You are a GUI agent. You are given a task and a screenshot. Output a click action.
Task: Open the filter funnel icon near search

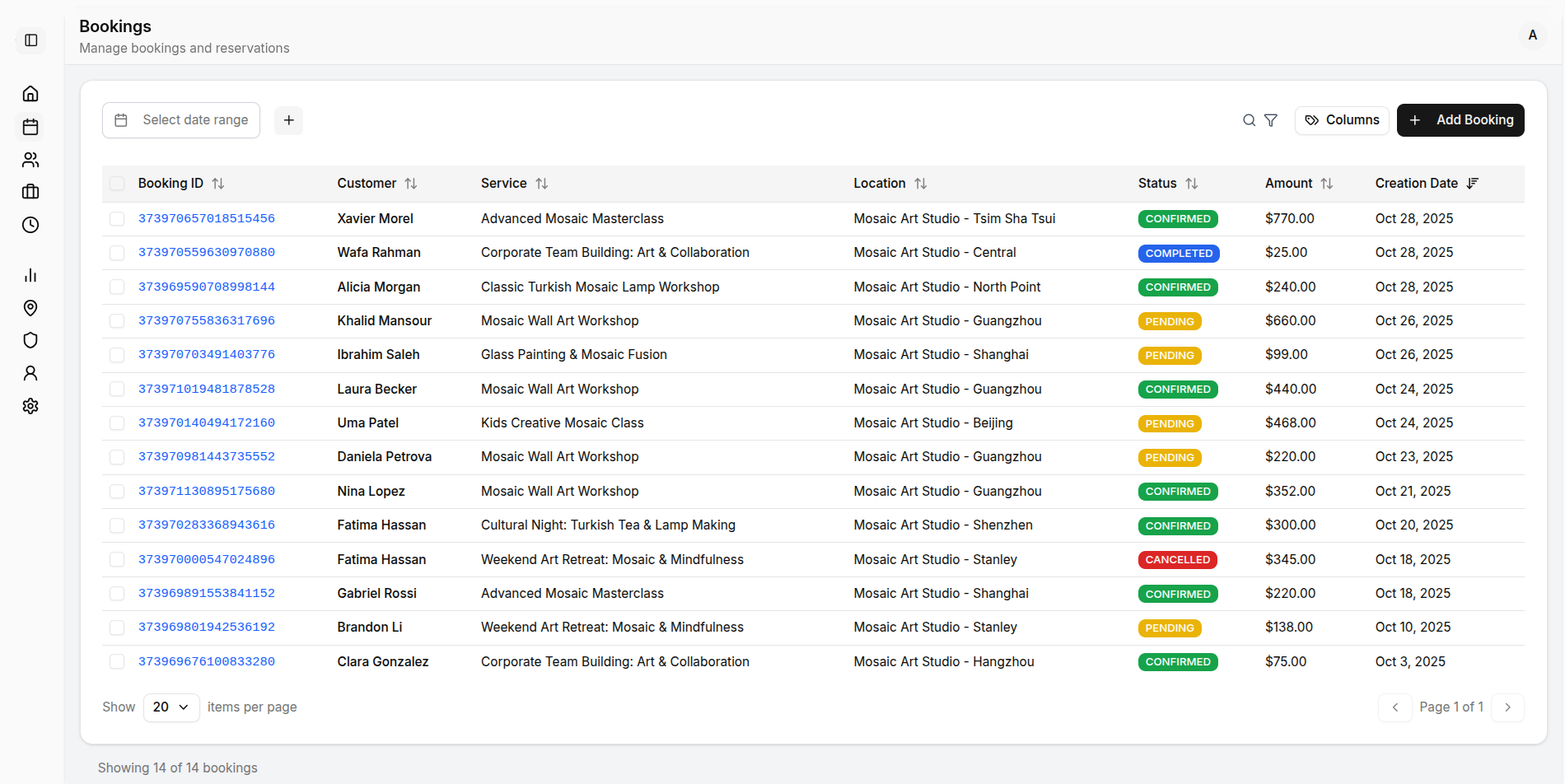[1271, 120]
